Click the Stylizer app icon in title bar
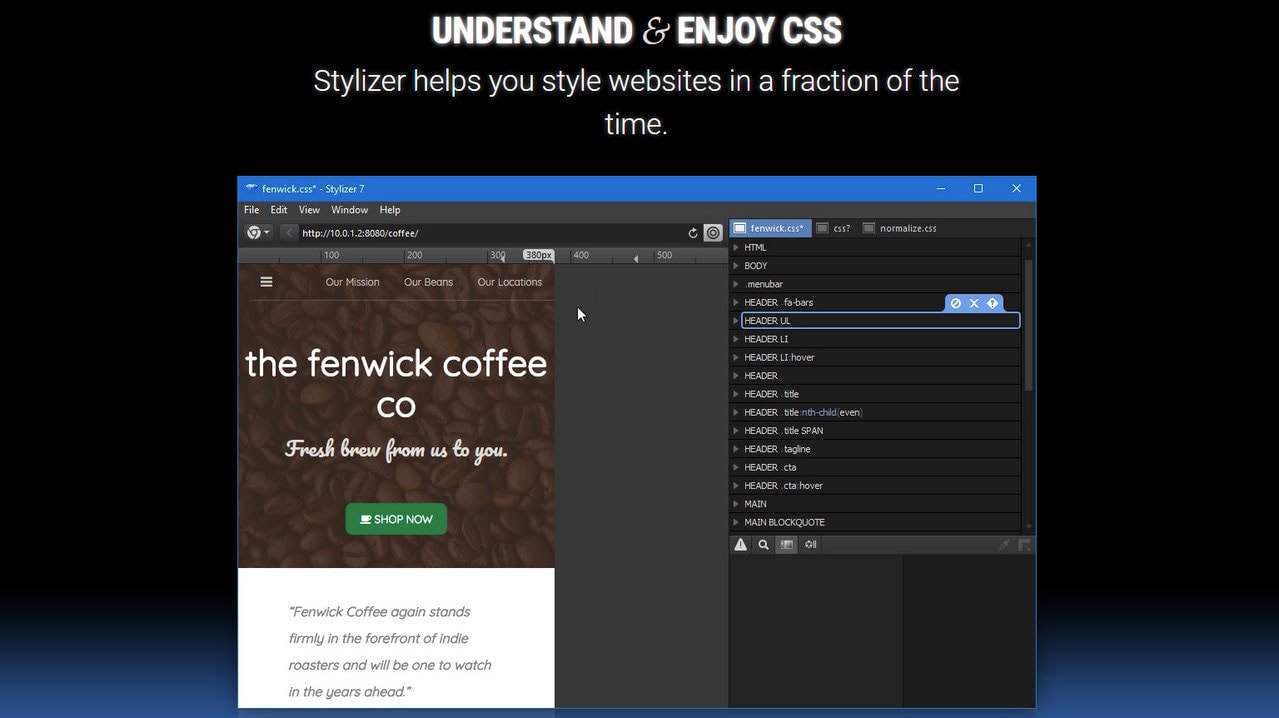Image resolution: width=1279 pixels, height=718 pixels. point(251,188)
